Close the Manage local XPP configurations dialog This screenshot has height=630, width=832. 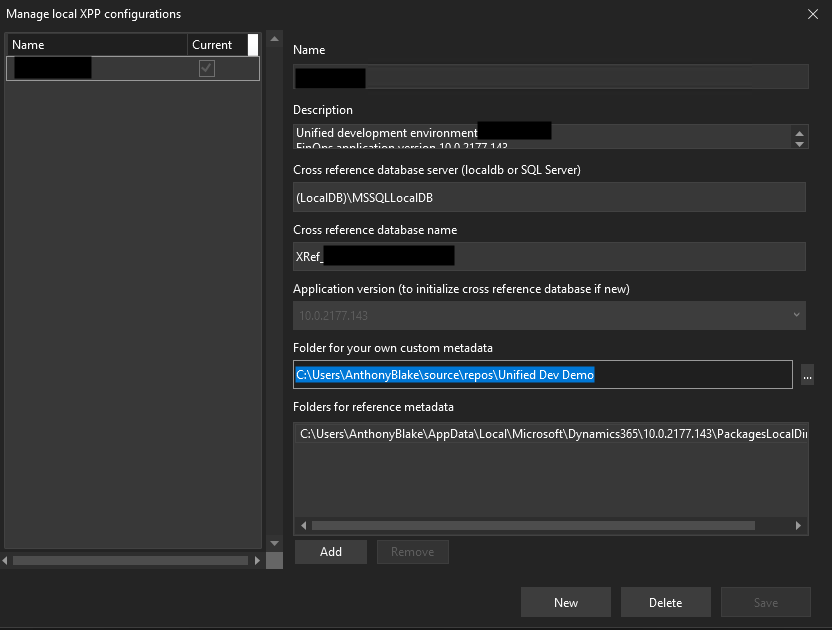tap(812, 14)
